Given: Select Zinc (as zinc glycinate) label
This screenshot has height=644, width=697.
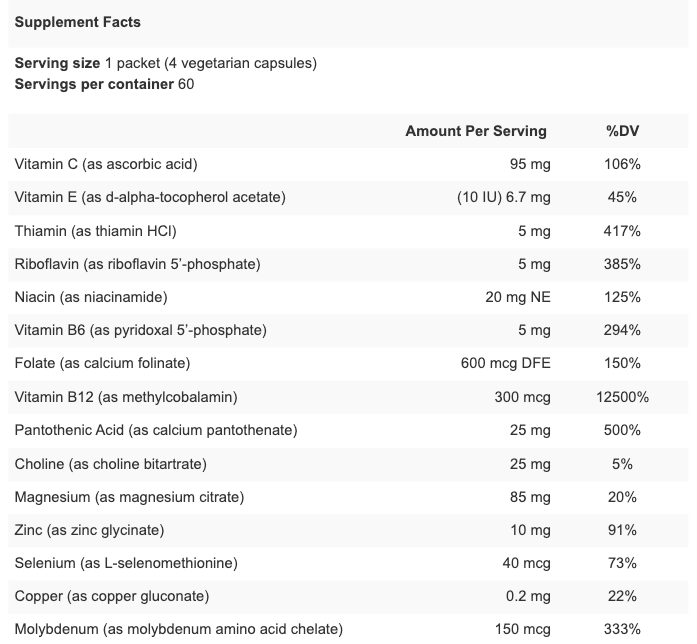Looking at the screenshot, I should (89, 530).
